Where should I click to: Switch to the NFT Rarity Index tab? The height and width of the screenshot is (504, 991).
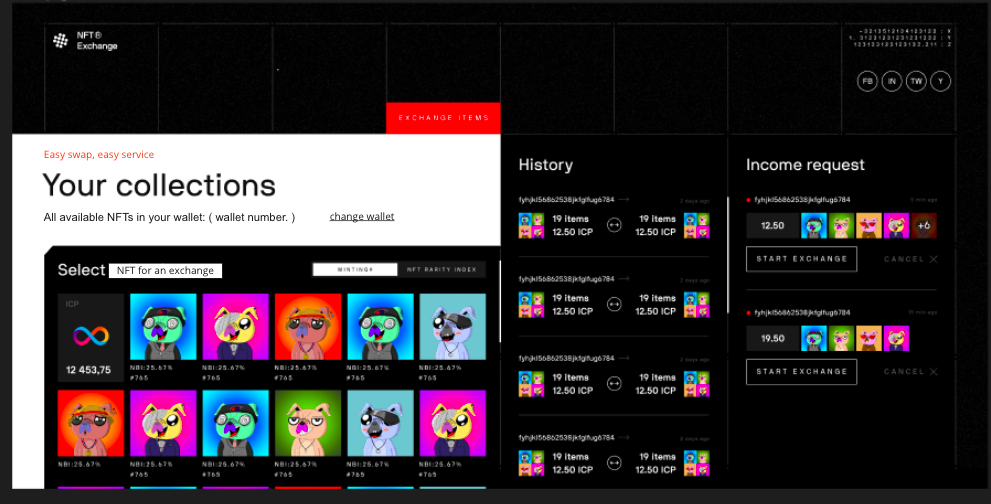[x=442, y=269]
